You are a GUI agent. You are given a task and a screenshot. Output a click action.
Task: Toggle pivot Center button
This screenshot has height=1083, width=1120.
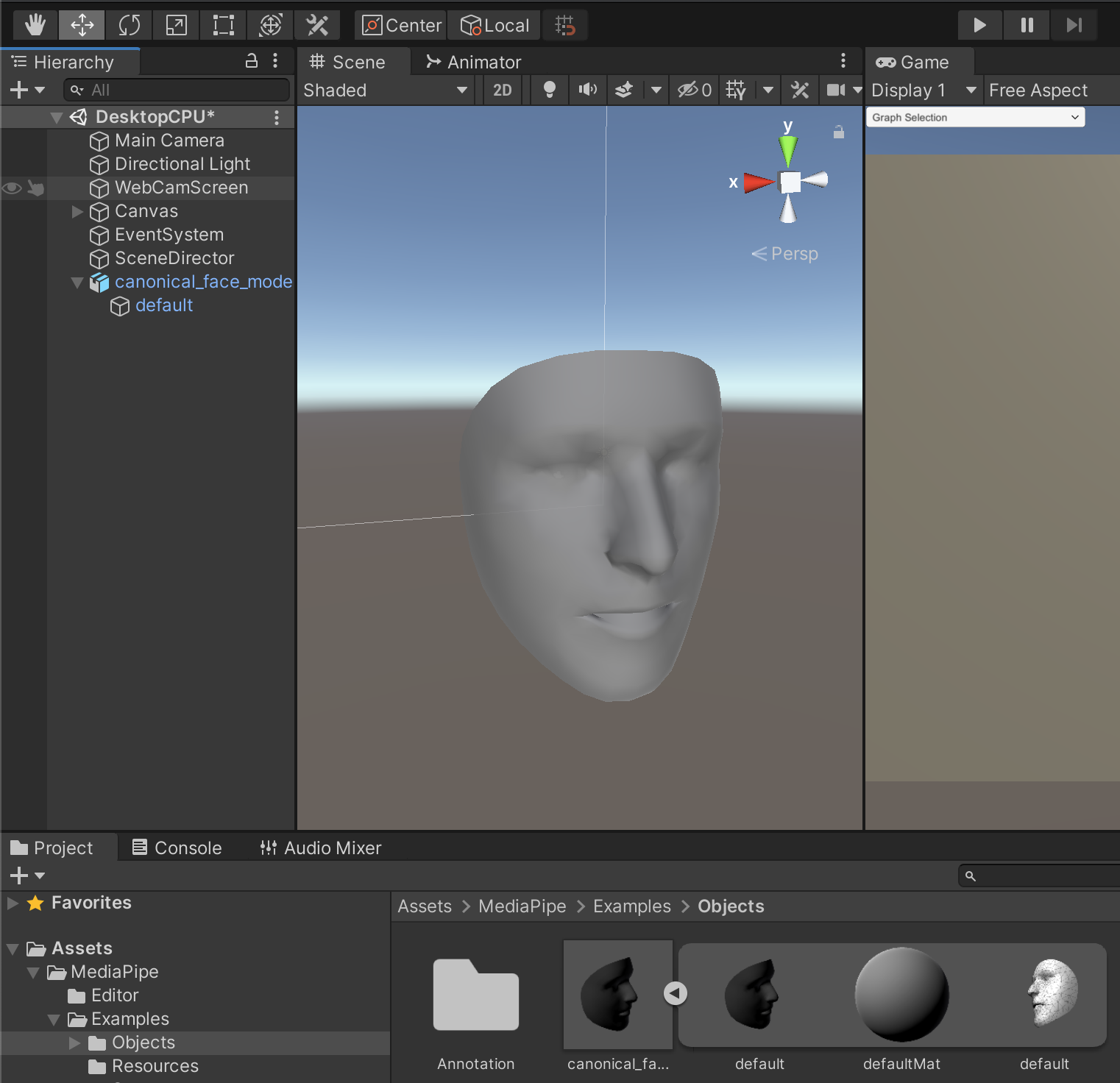tap(403, 25)
